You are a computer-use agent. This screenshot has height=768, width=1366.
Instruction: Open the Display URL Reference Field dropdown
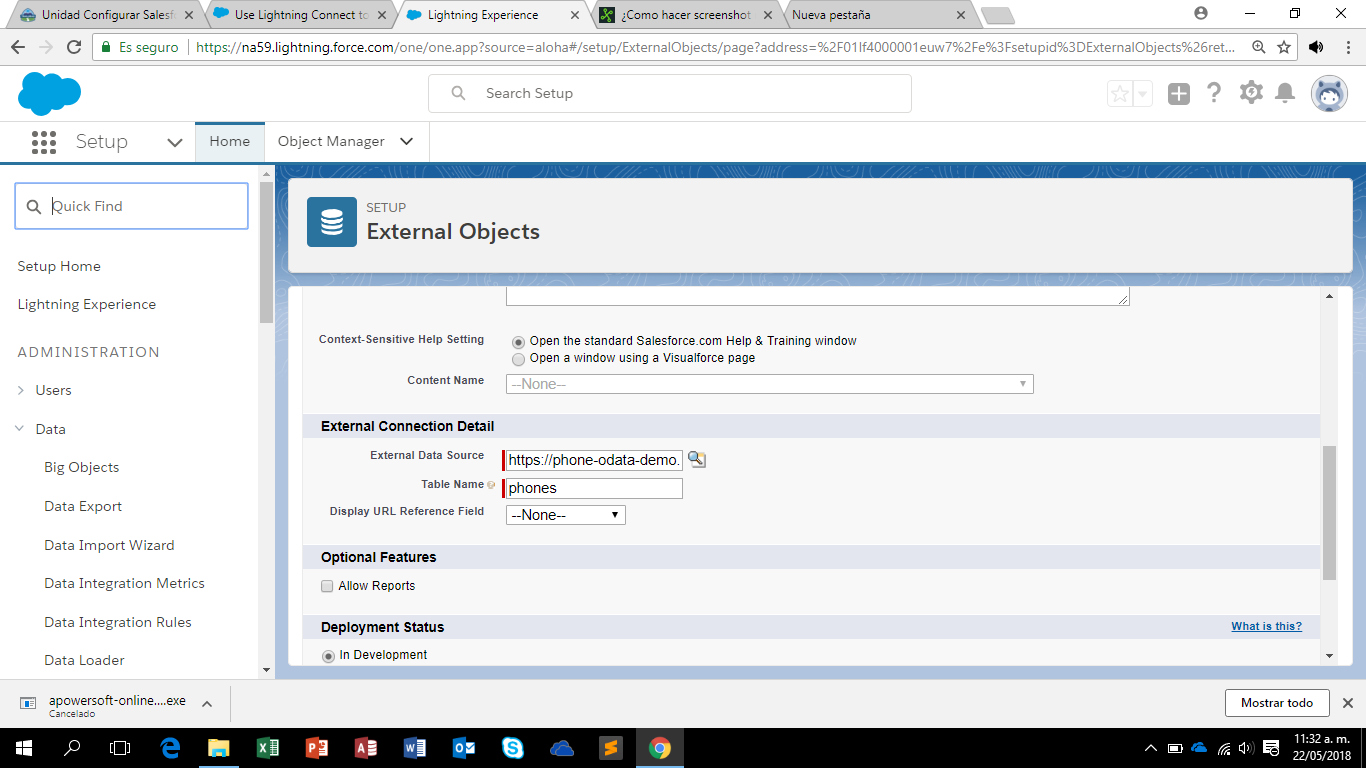[x=566, y=515]
